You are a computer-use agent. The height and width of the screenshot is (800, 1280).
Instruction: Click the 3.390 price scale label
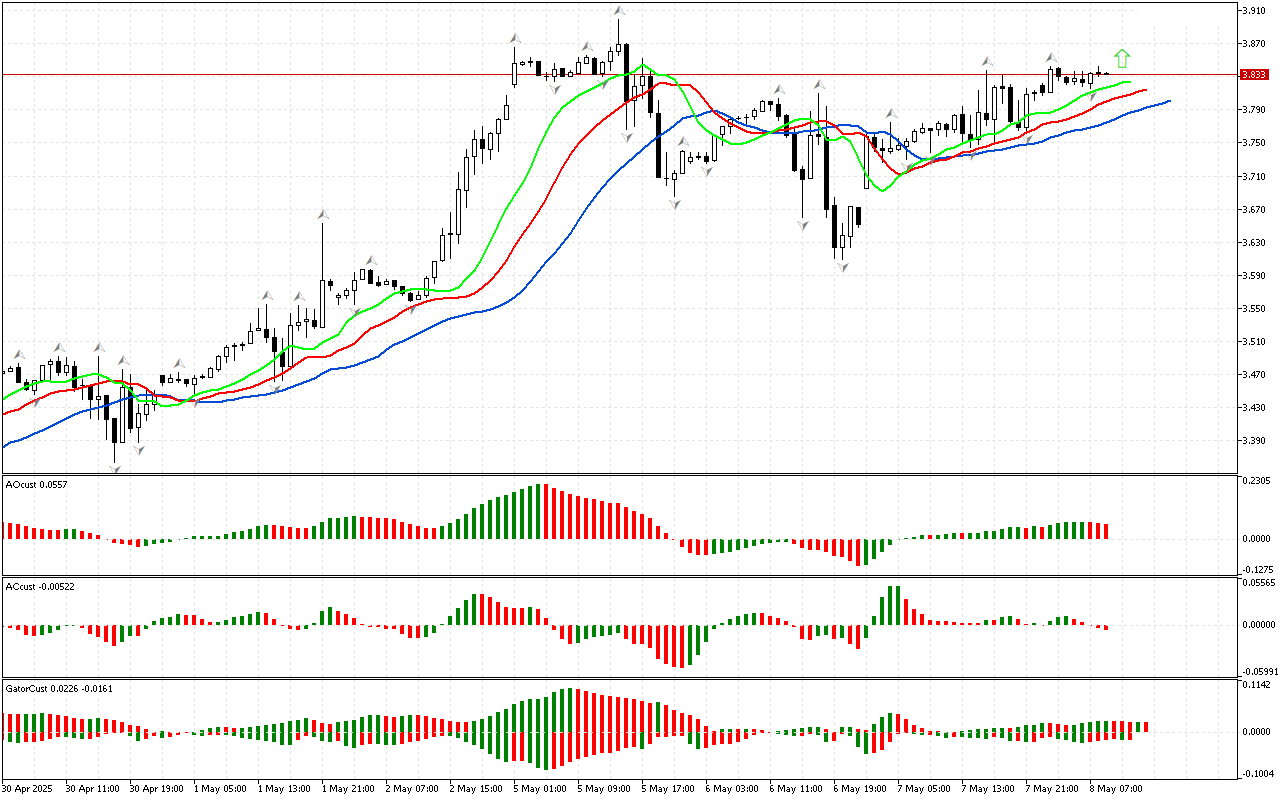(x=1253, y=441)
